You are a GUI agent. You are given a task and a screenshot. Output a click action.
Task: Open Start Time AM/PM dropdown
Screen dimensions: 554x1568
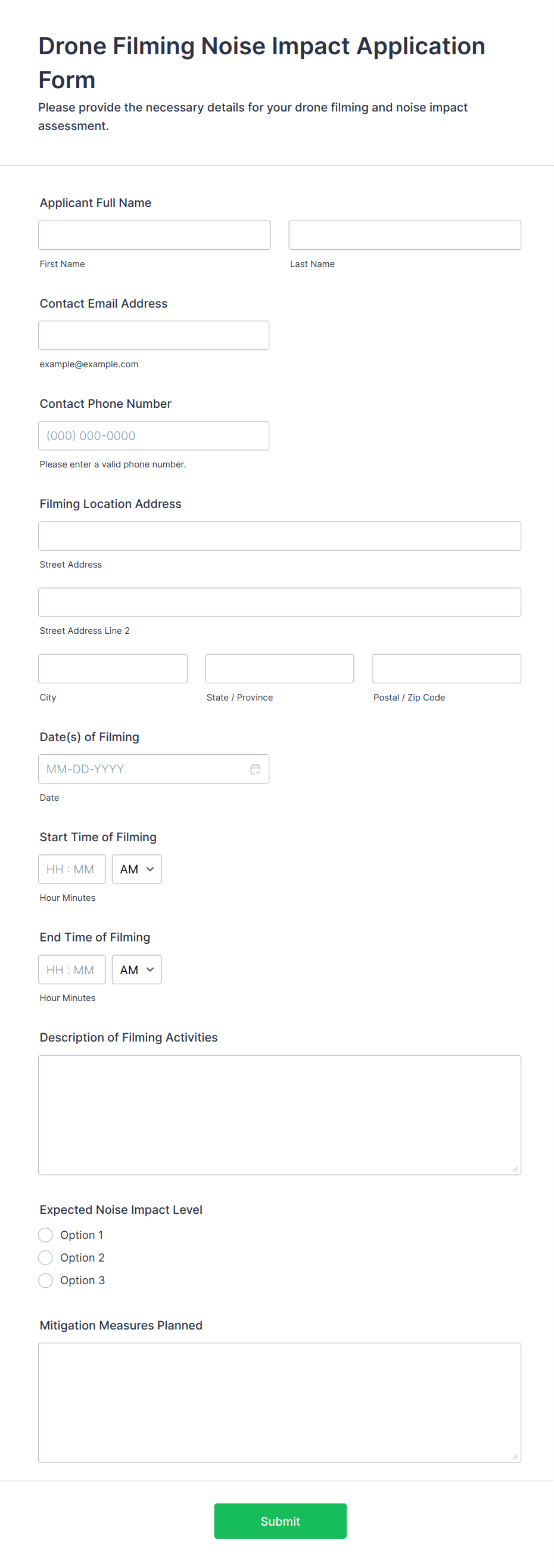[137, 869]
